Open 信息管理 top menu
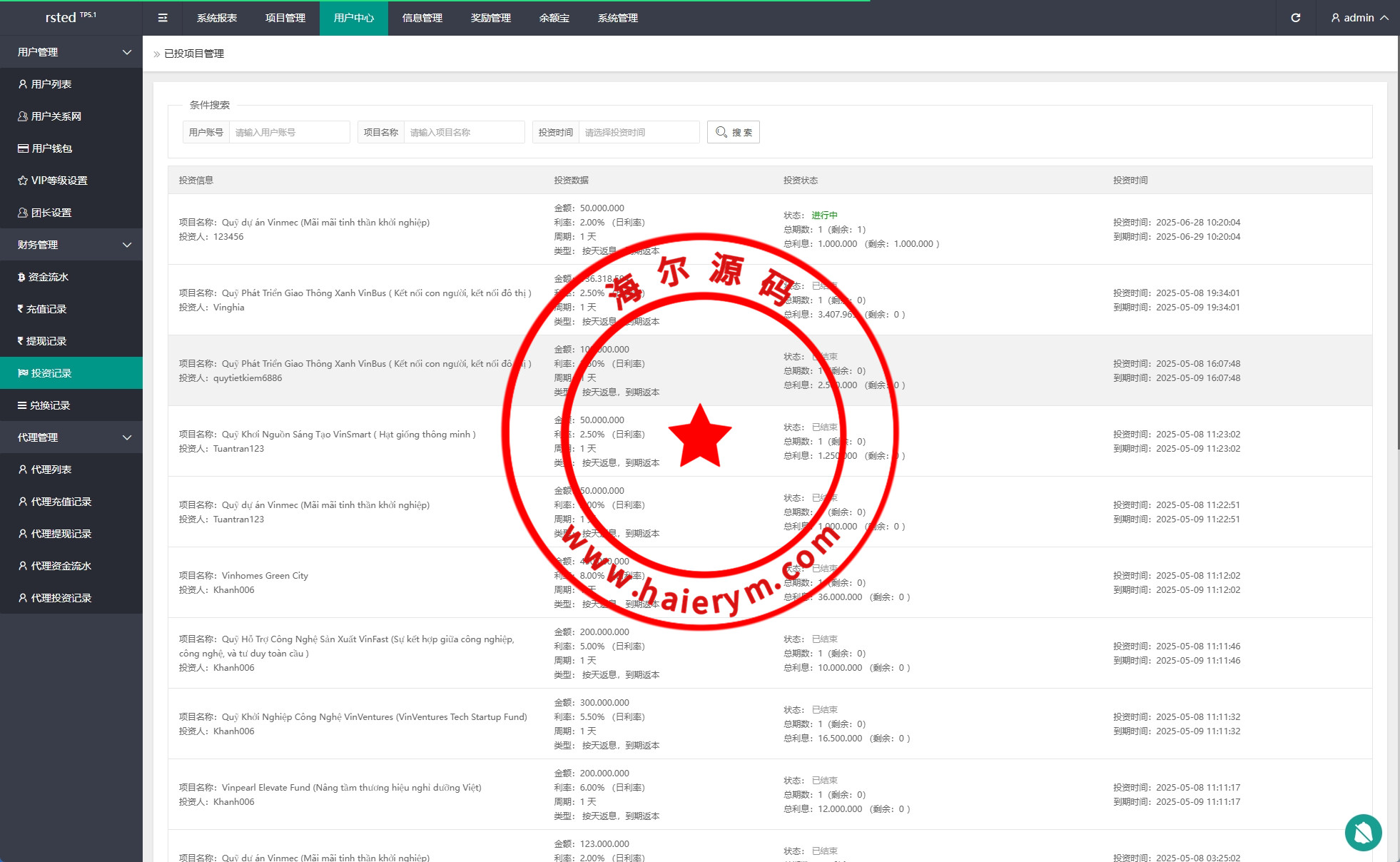1400x862 pixels. pyautogui.click(x=422, y=18)
